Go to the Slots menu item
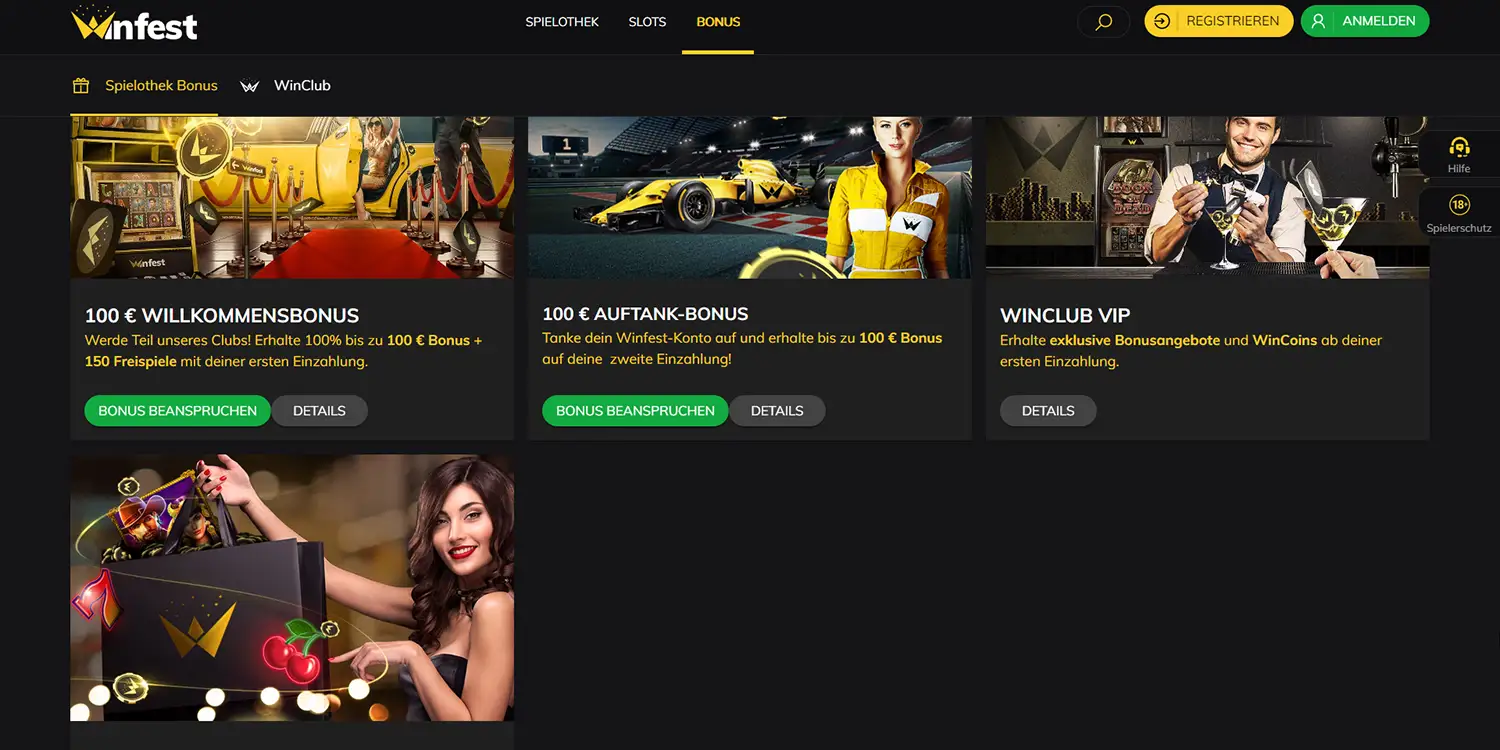The width and height of the screenshot is (1500, 750). [647, 22]
